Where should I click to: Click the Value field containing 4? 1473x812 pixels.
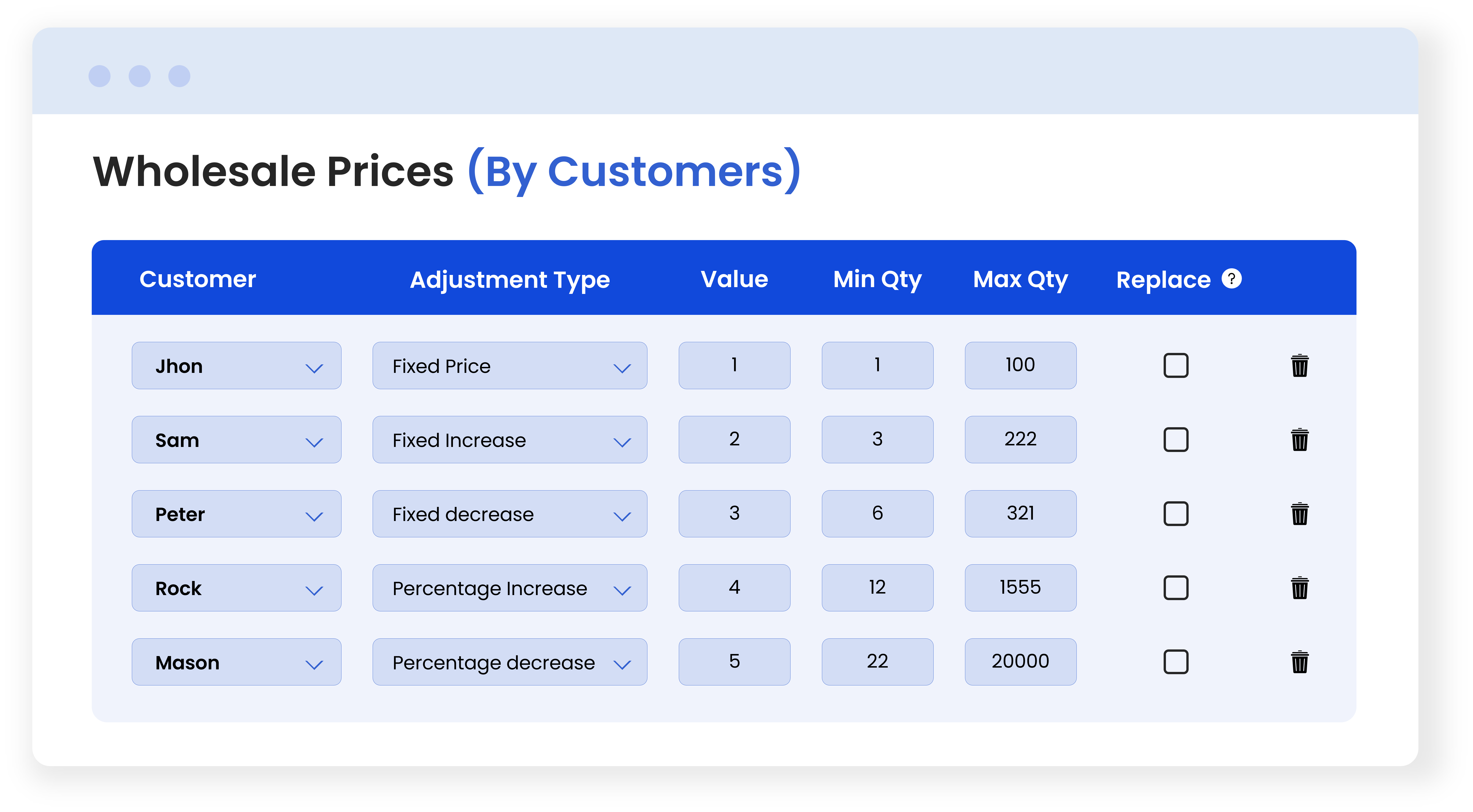734,588
